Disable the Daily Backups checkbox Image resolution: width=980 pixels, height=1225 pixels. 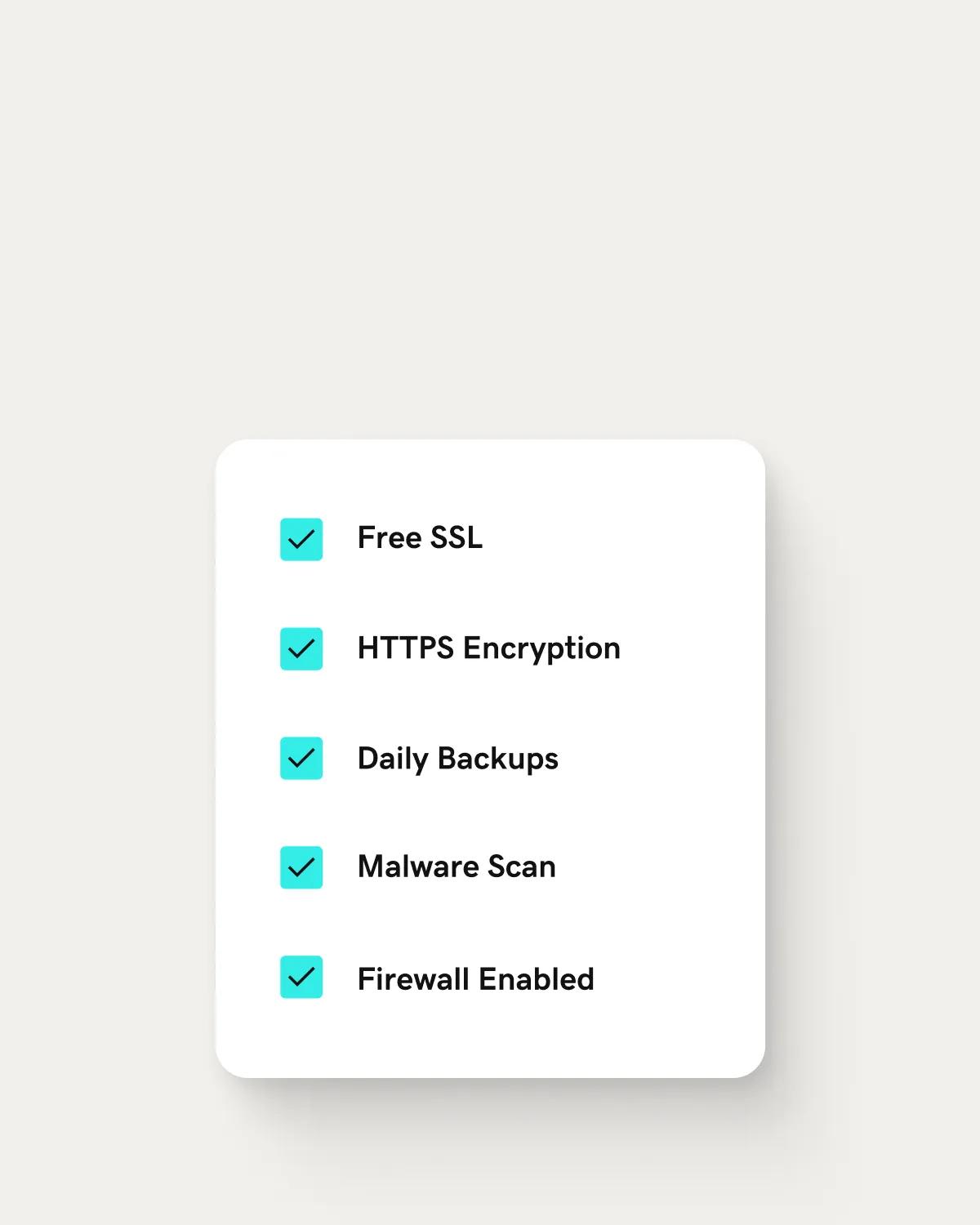[301, 758]
